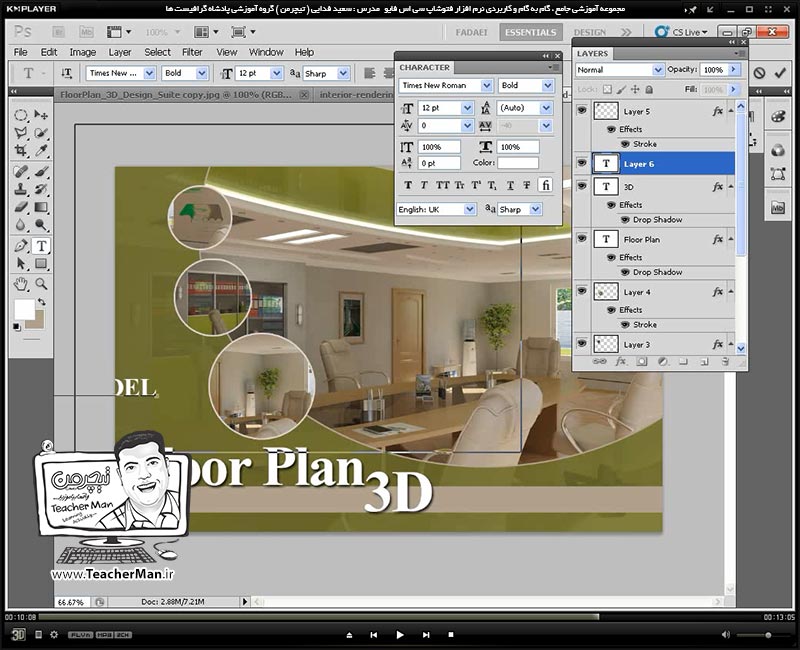This screenshot has width=800, height=650.
Task: Open the Bold font style dropdown in options bar
Action: [x=202, y=73]
